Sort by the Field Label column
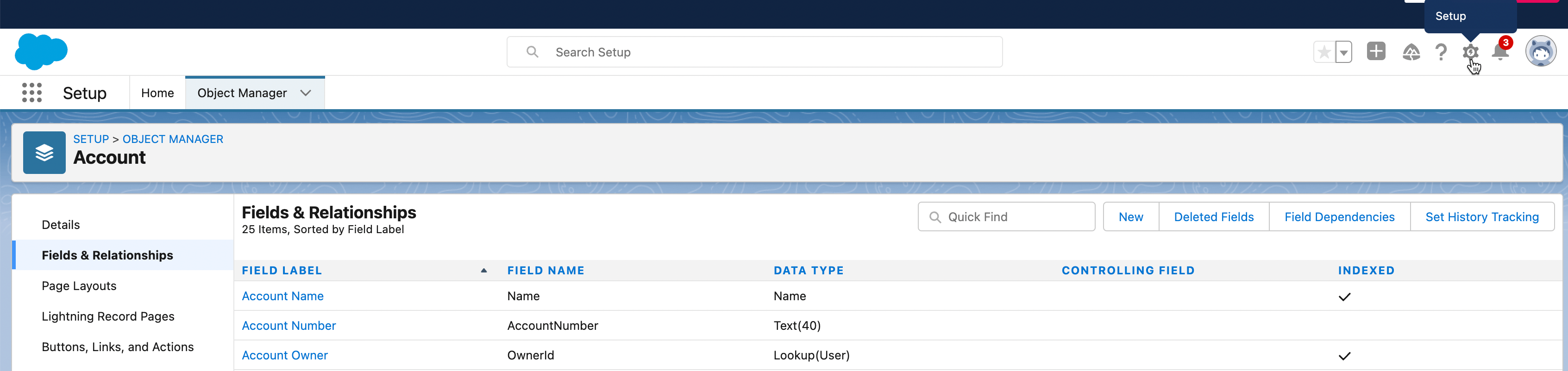The image size is (1568, 371). 282,271
